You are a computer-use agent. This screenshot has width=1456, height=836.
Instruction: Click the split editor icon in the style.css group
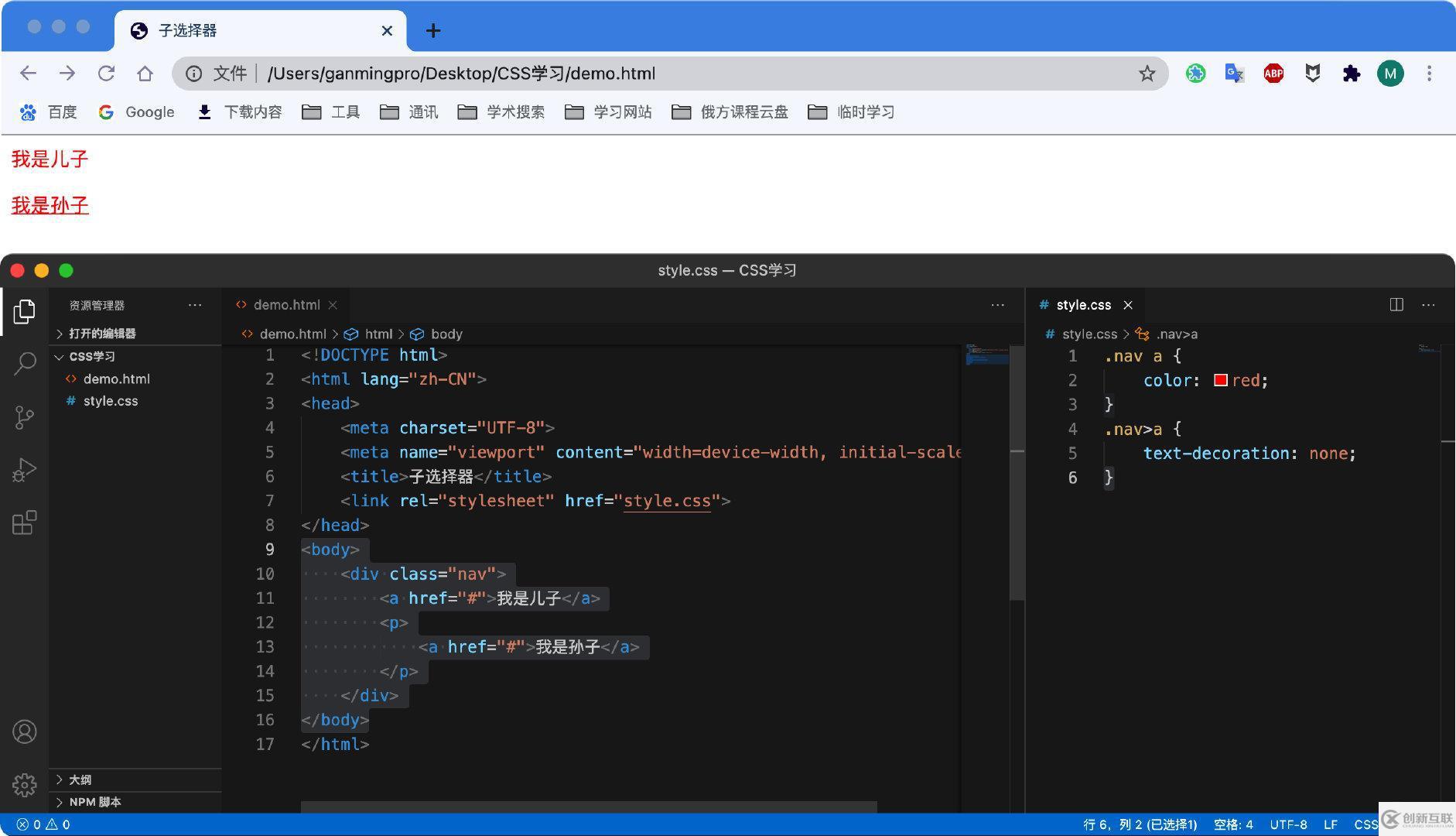point(1396,305)
